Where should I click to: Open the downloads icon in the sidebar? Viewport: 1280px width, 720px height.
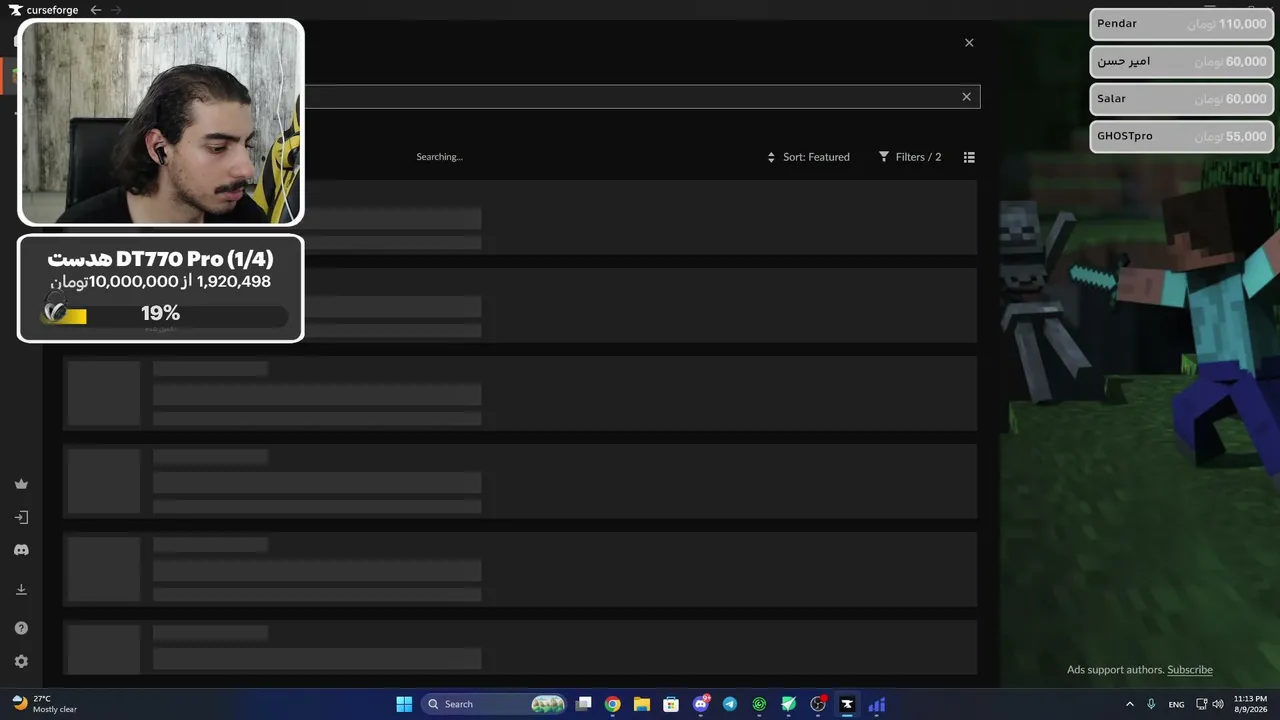click(21, 589)
